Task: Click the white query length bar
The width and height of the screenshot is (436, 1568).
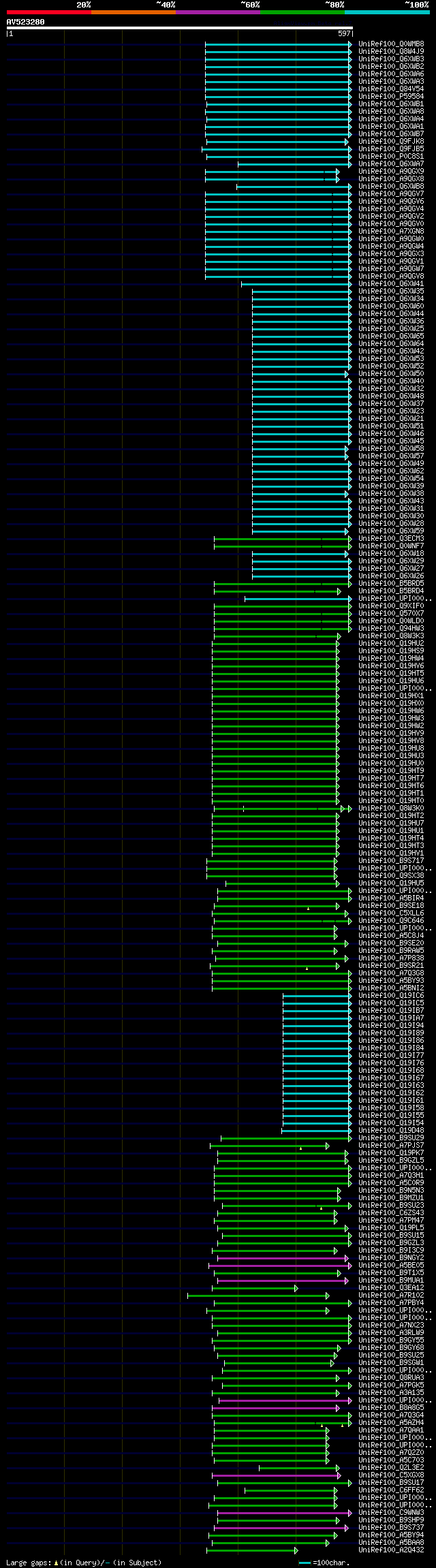Action: tap(179, 28)
